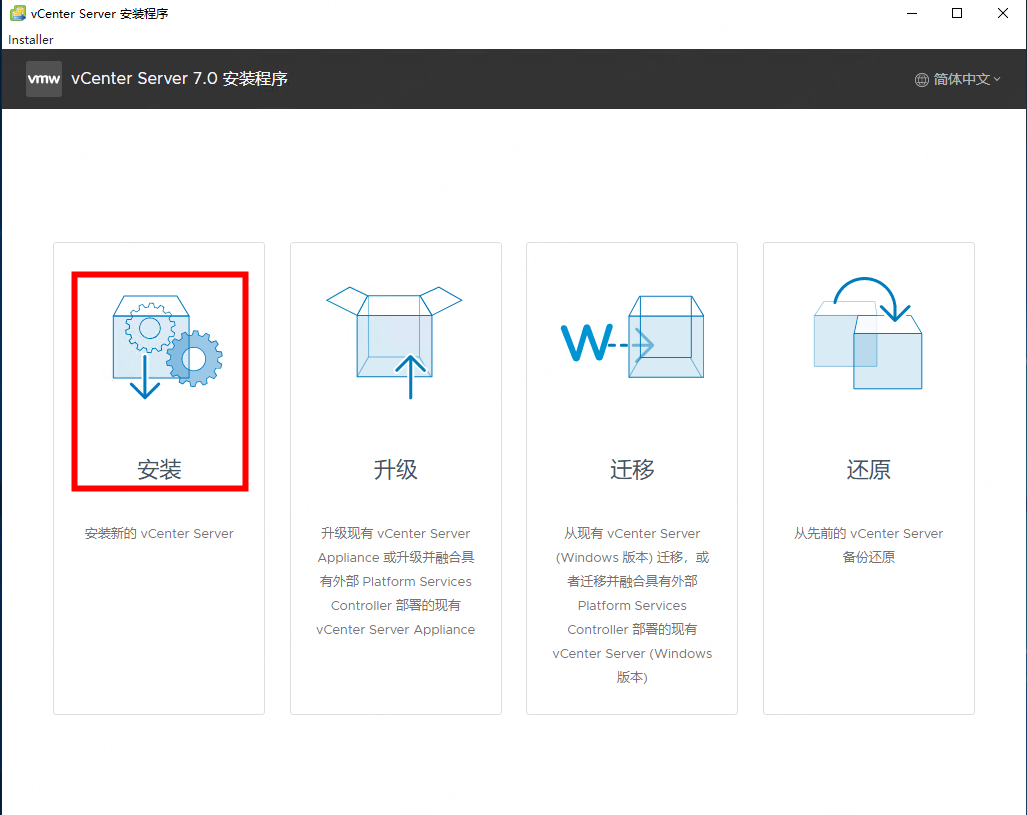
Task: Open the 简体中文 language dropdown
Action: click(x=958, y=79)
